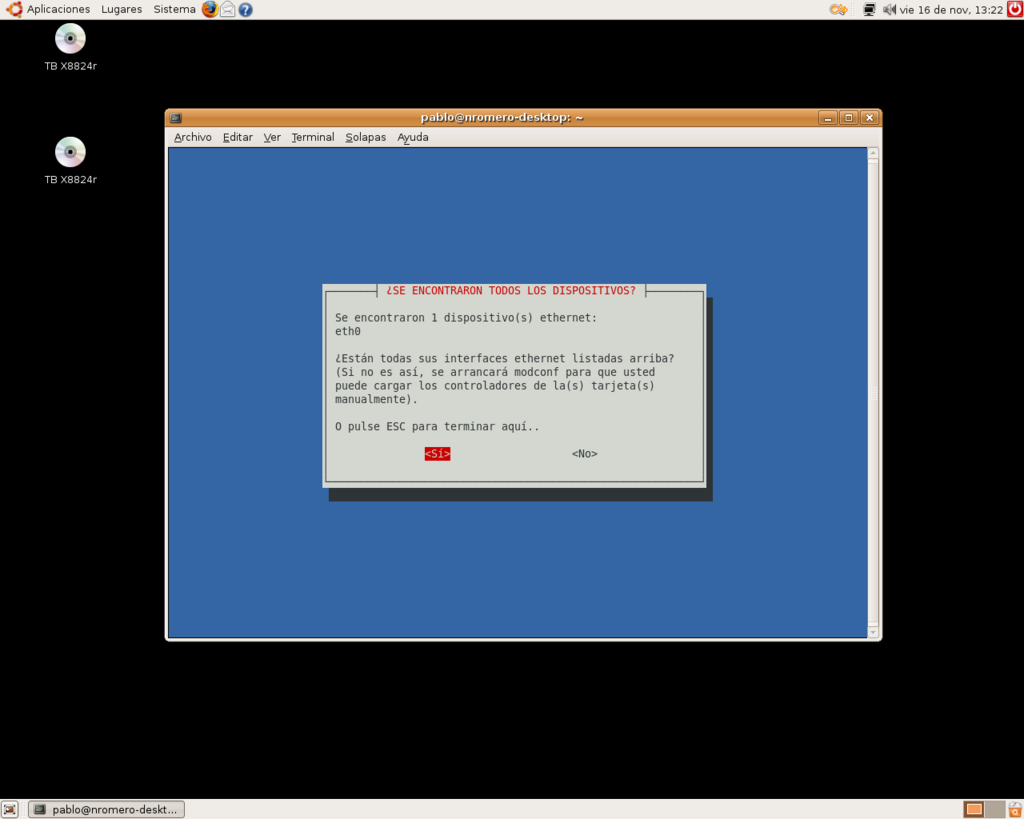Image resolution: width=1024 pixels, height=819 pixels.
Task: Open the Sistema menu
Action: click(x=174, y=9)
